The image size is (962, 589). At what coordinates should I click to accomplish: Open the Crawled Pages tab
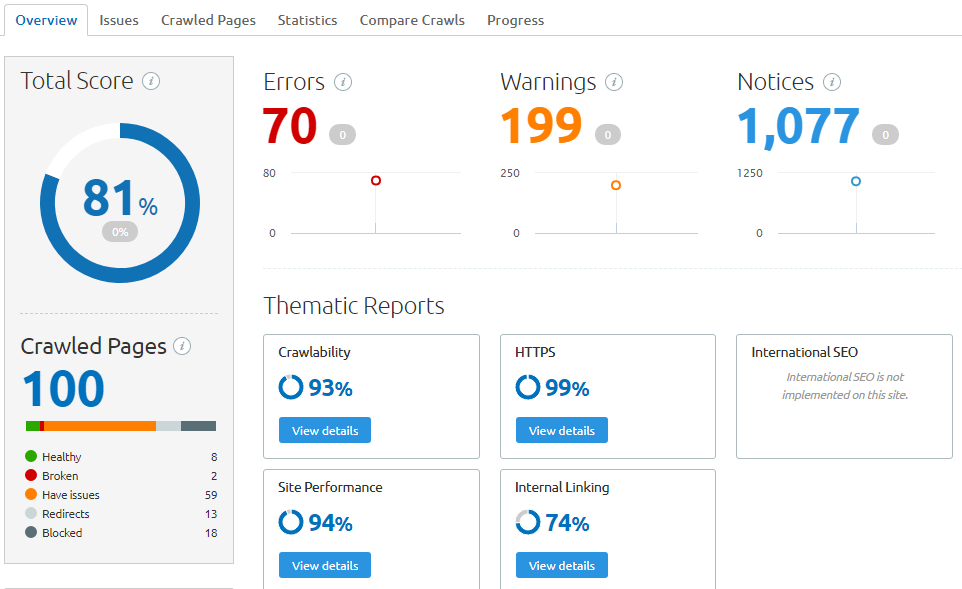tap(208, 20)
